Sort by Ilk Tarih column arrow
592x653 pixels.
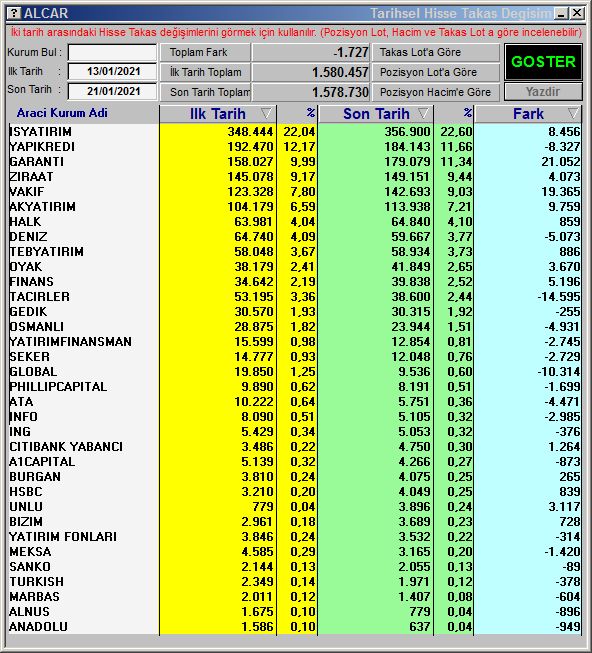[x=266, y=113]
